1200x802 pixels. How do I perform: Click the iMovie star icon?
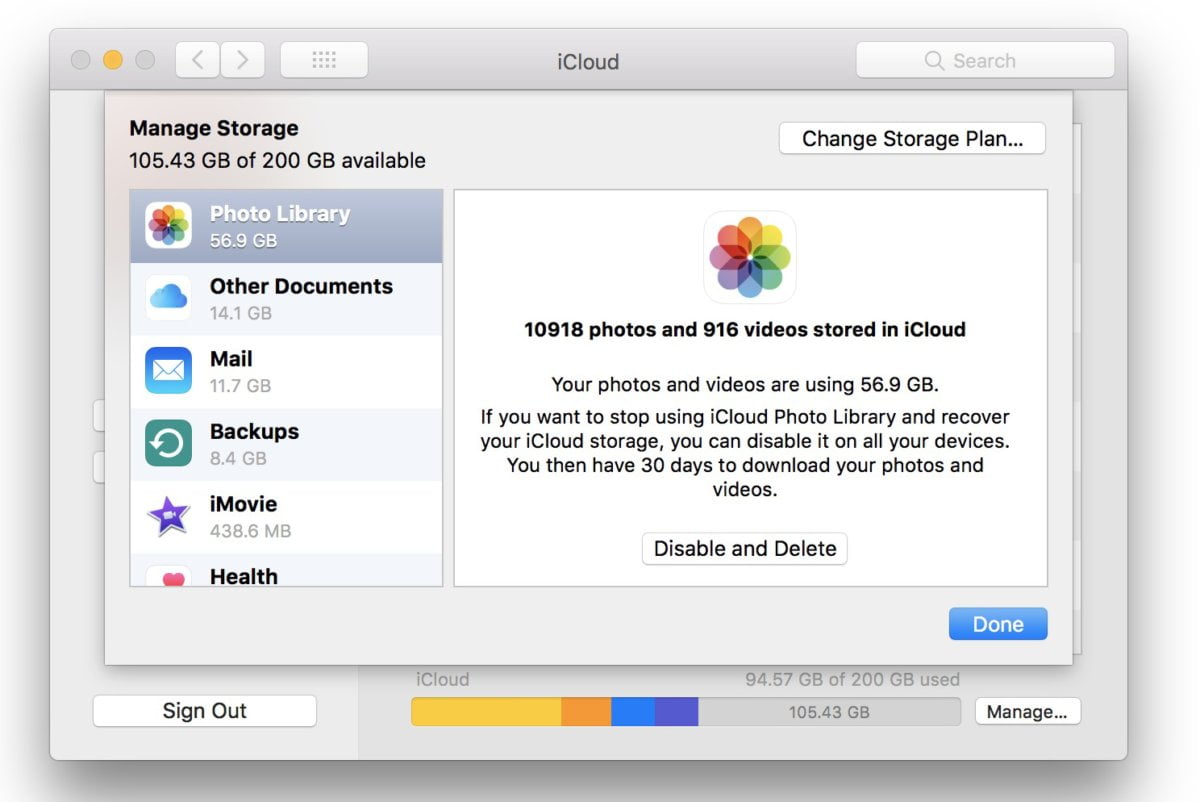[168, 516]
